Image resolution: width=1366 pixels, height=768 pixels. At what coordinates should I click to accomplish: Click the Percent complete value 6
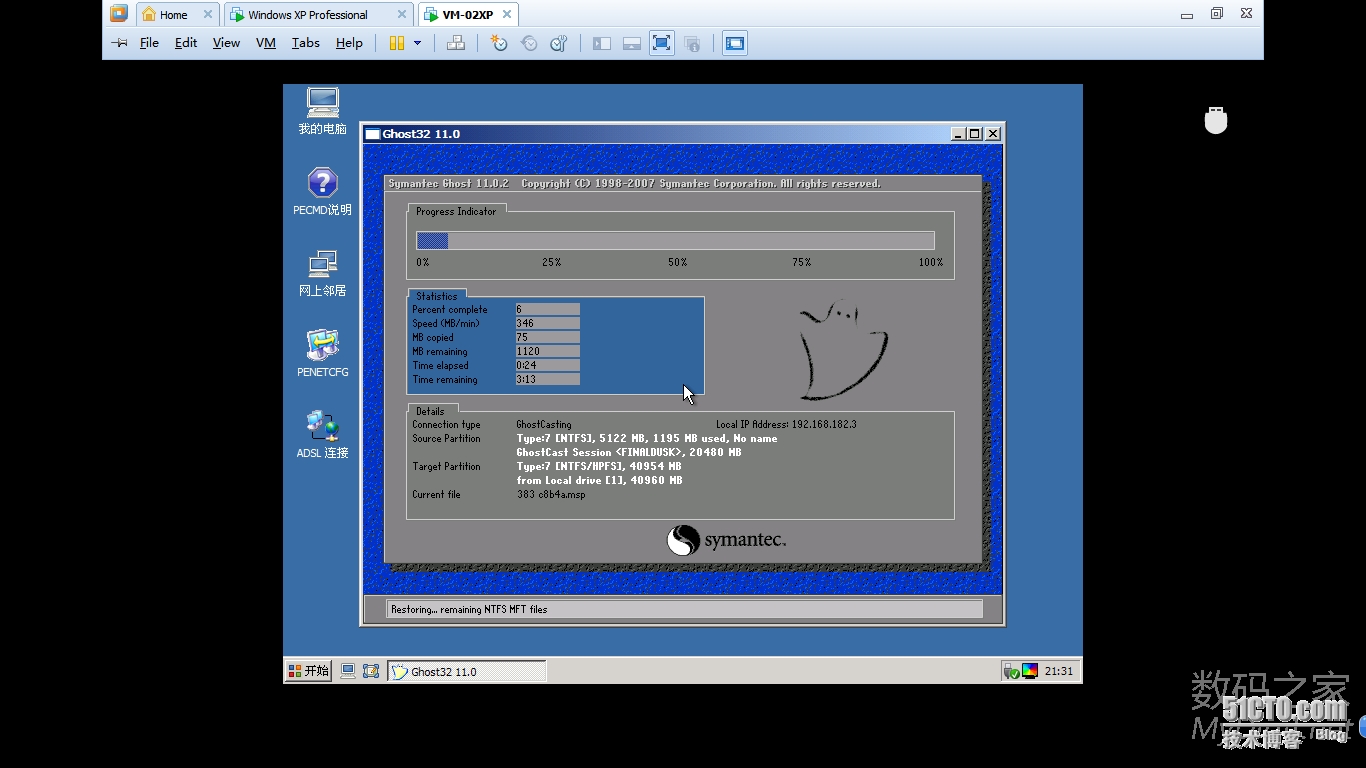pyautogui.click(x=547, y=309)
